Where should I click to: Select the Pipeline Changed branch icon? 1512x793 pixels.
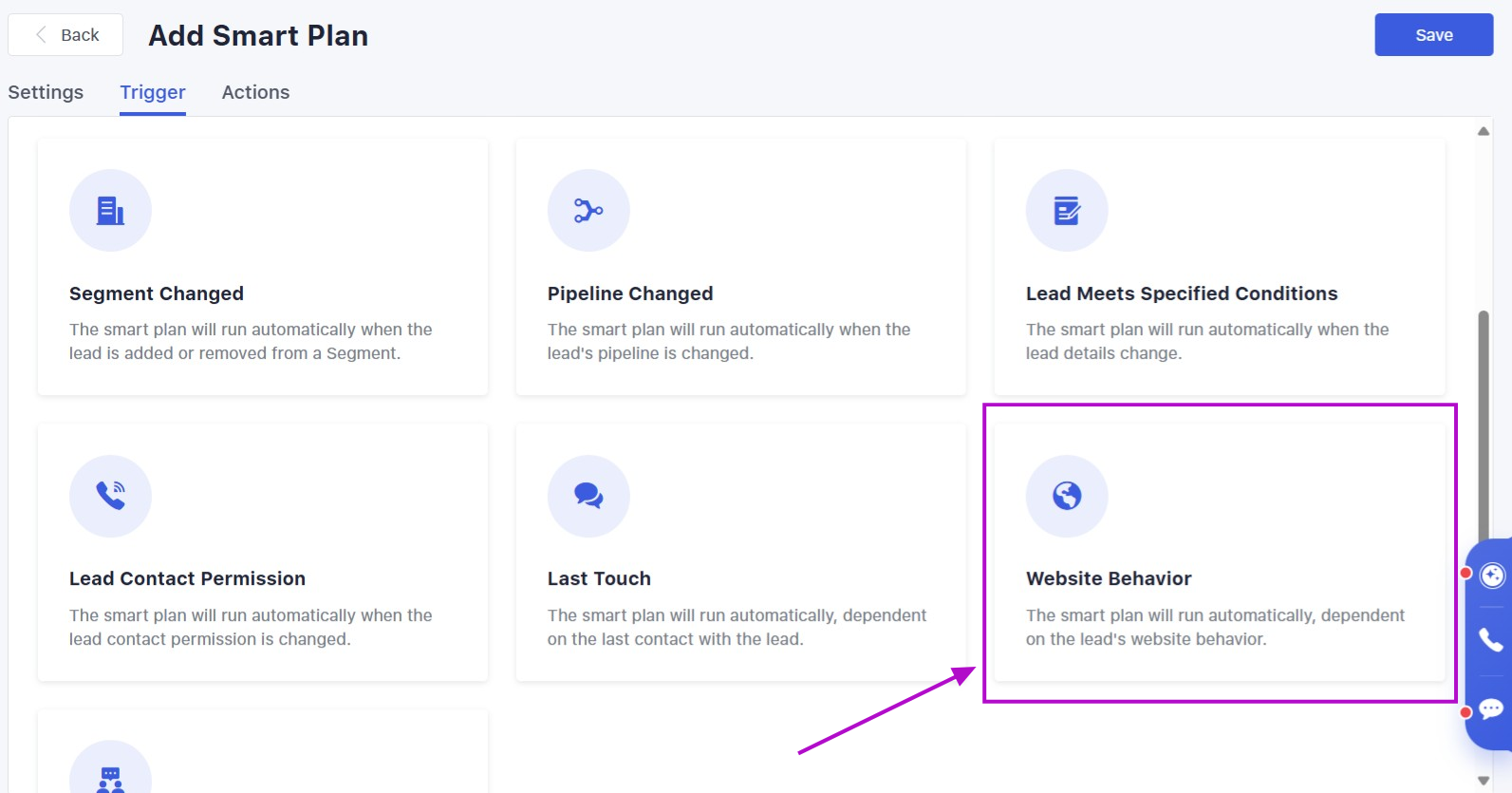pos(588,211)
